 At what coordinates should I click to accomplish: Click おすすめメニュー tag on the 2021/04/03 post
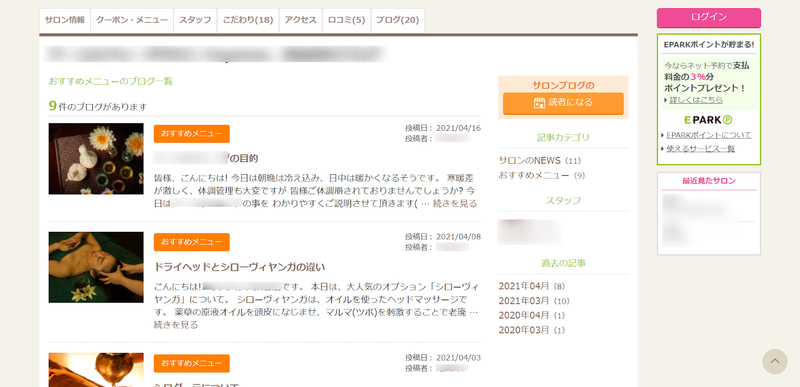pyautogui.click(x=191, y=364)
